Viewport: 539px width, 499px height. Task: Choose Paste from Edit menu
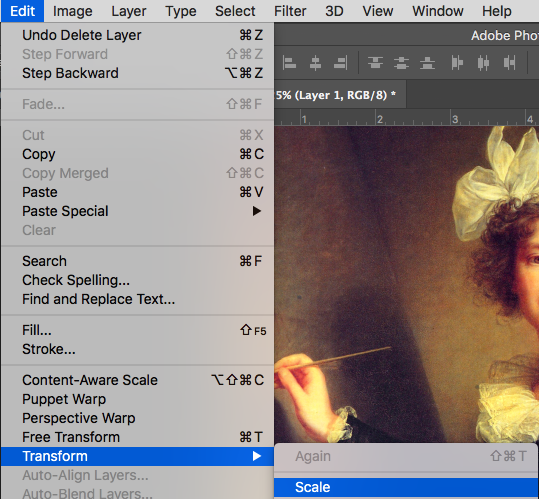click(x=138, y=192)
